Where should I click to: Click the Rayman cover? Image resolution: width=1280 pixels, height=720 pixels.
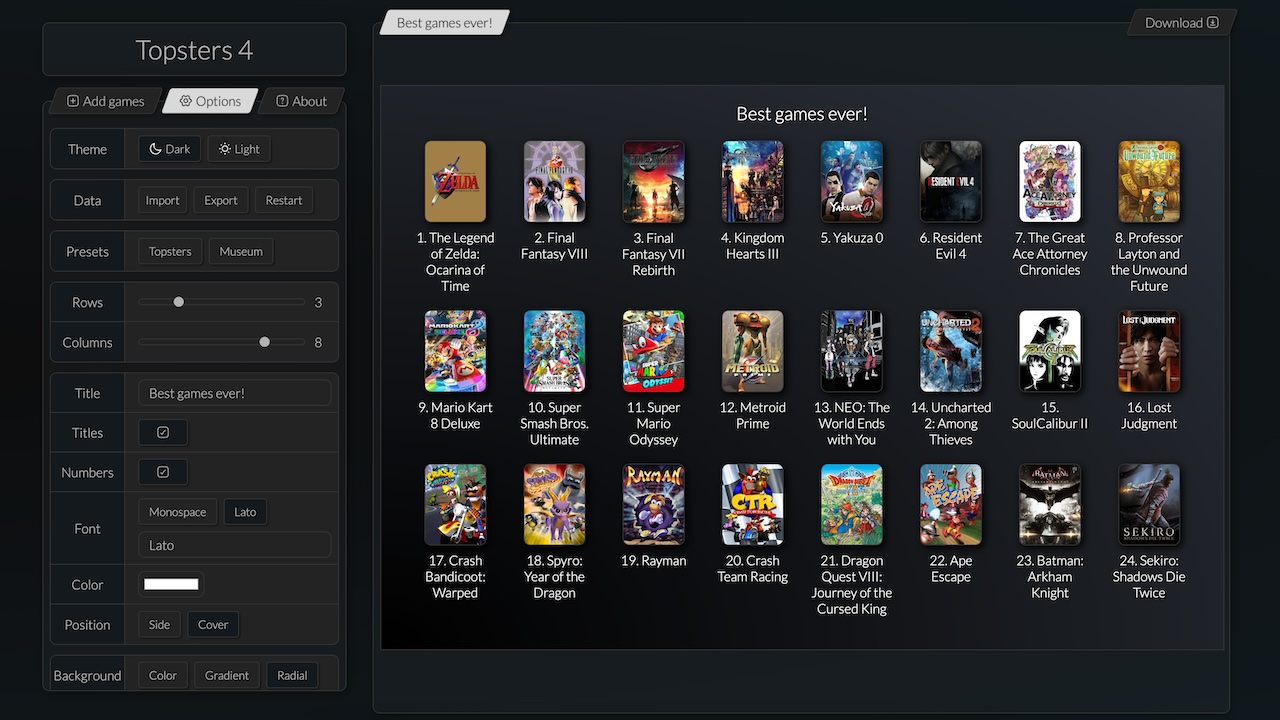click(x=653, y=504)
